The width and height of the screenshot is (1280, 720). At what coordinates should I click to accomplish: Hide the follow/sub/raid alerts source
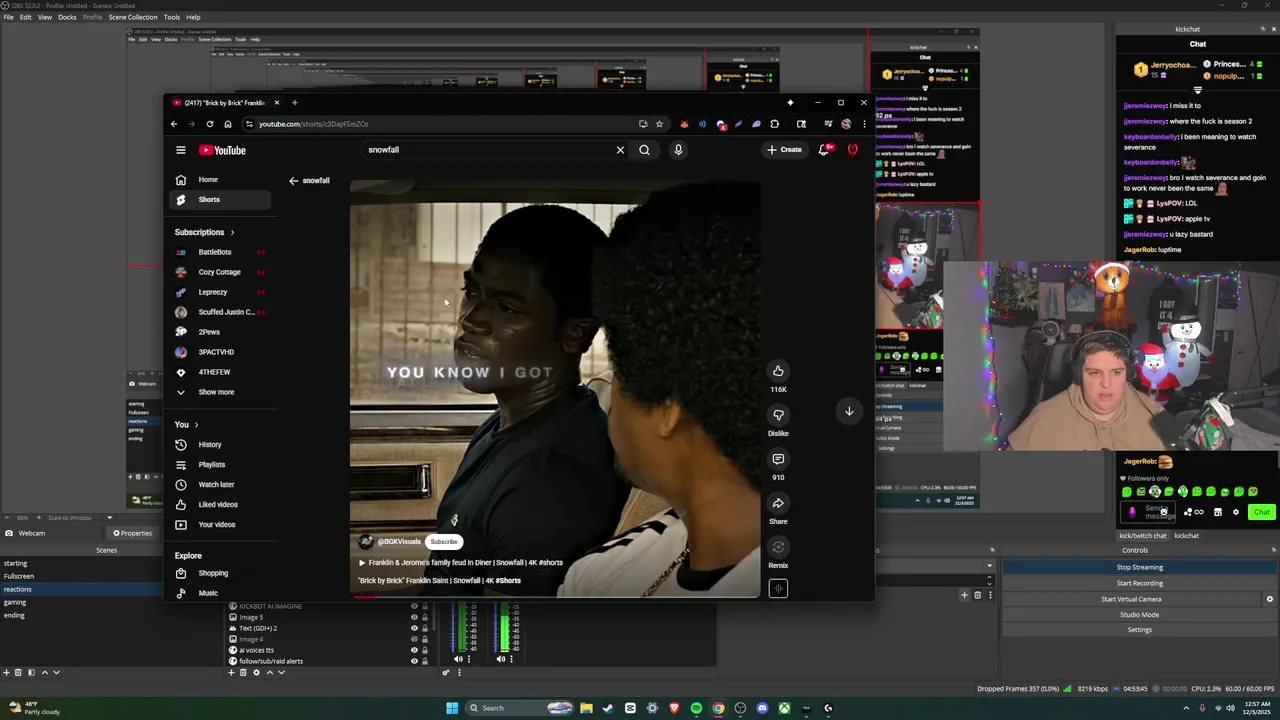(x=414, y=661)
